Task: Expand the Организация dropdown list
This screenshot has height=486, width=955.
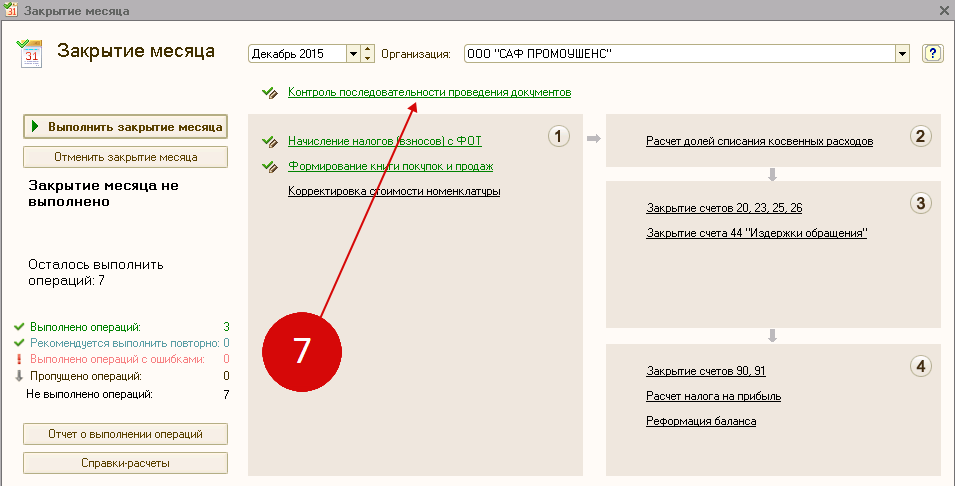Action: pos(902,54)
